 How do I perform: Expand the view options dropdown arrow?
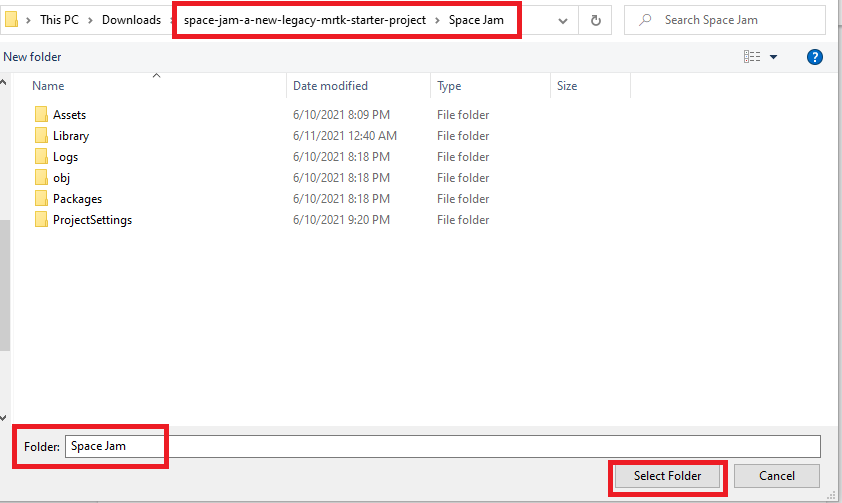click(773, 57)
